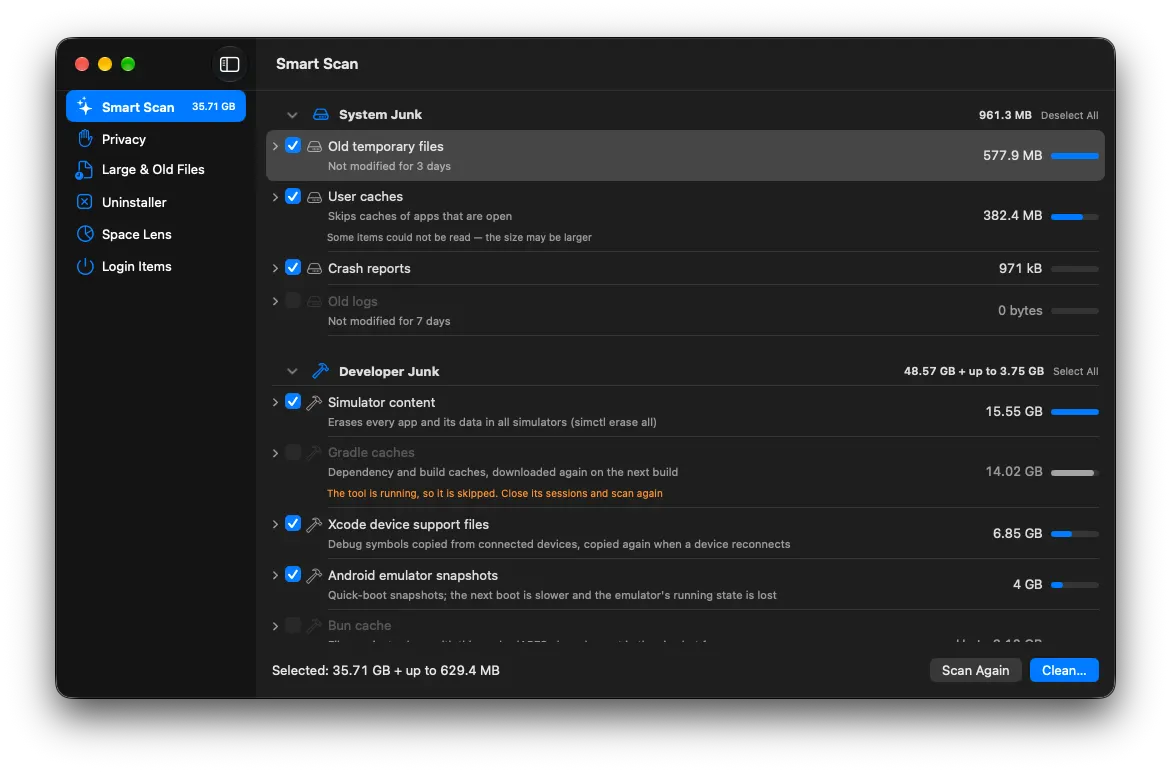Click the Simulator content size bar
1171x772 pixels.
point(1074,411)
